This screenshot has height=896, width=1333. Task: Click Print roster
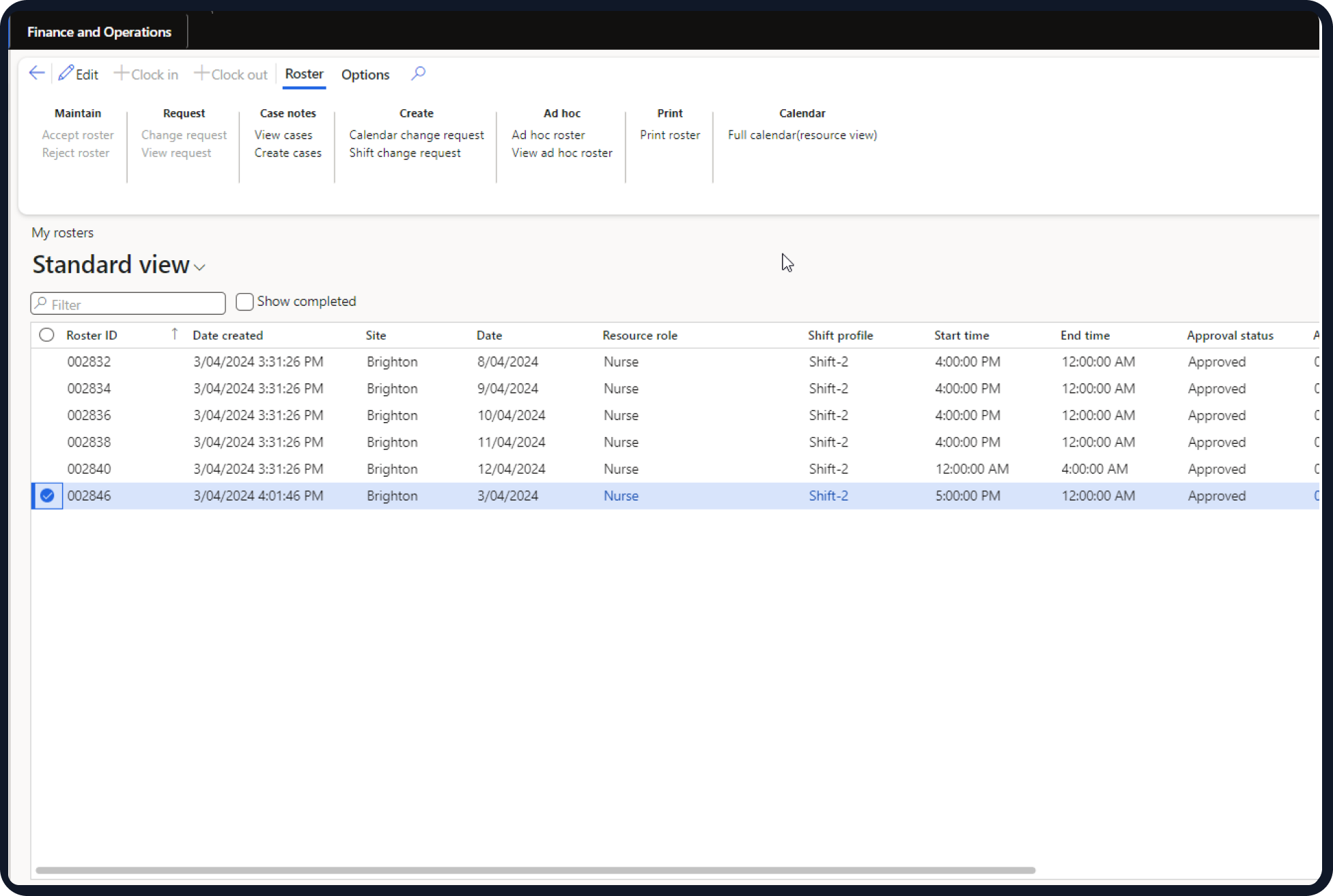pyautogui.click(x=669, y=135)
